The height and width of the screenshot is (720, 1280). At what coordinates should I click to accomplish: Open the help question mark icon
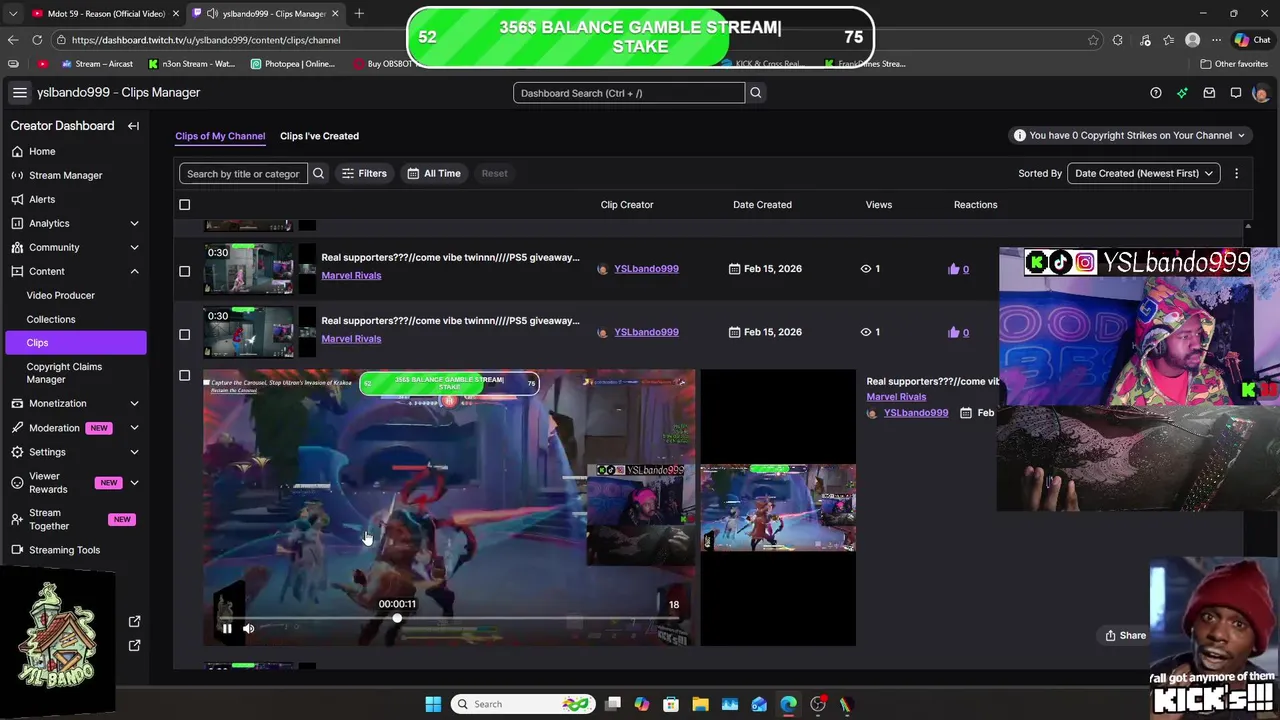tap(1156, 93)
